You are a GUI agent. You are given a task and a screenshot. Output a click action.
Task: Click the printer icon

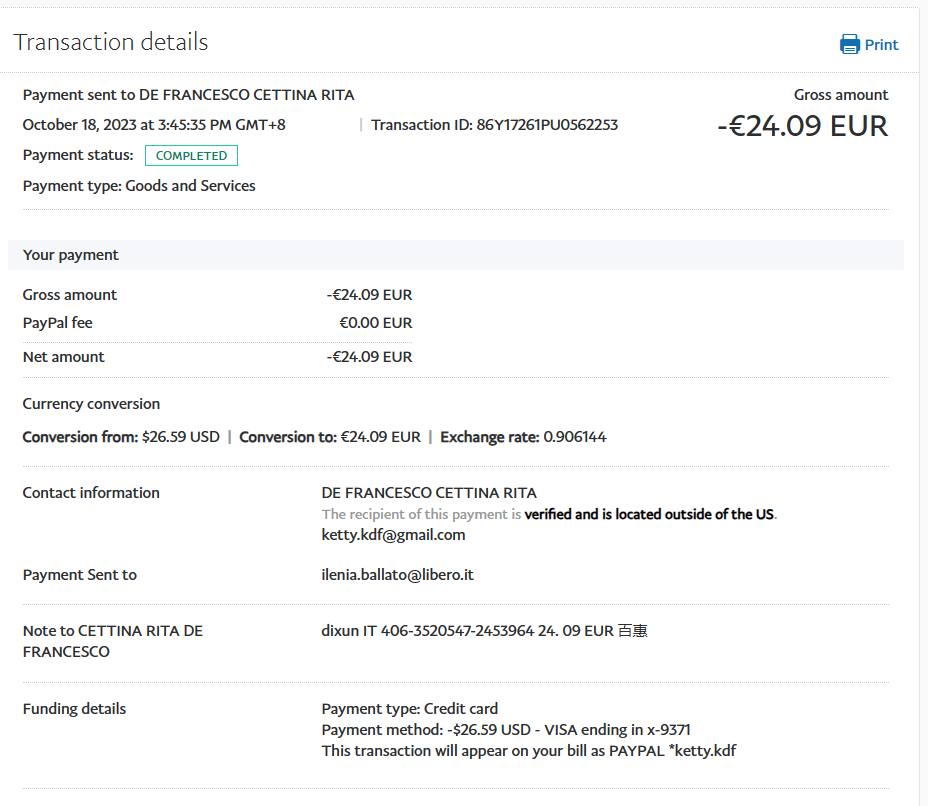point(849,44)
